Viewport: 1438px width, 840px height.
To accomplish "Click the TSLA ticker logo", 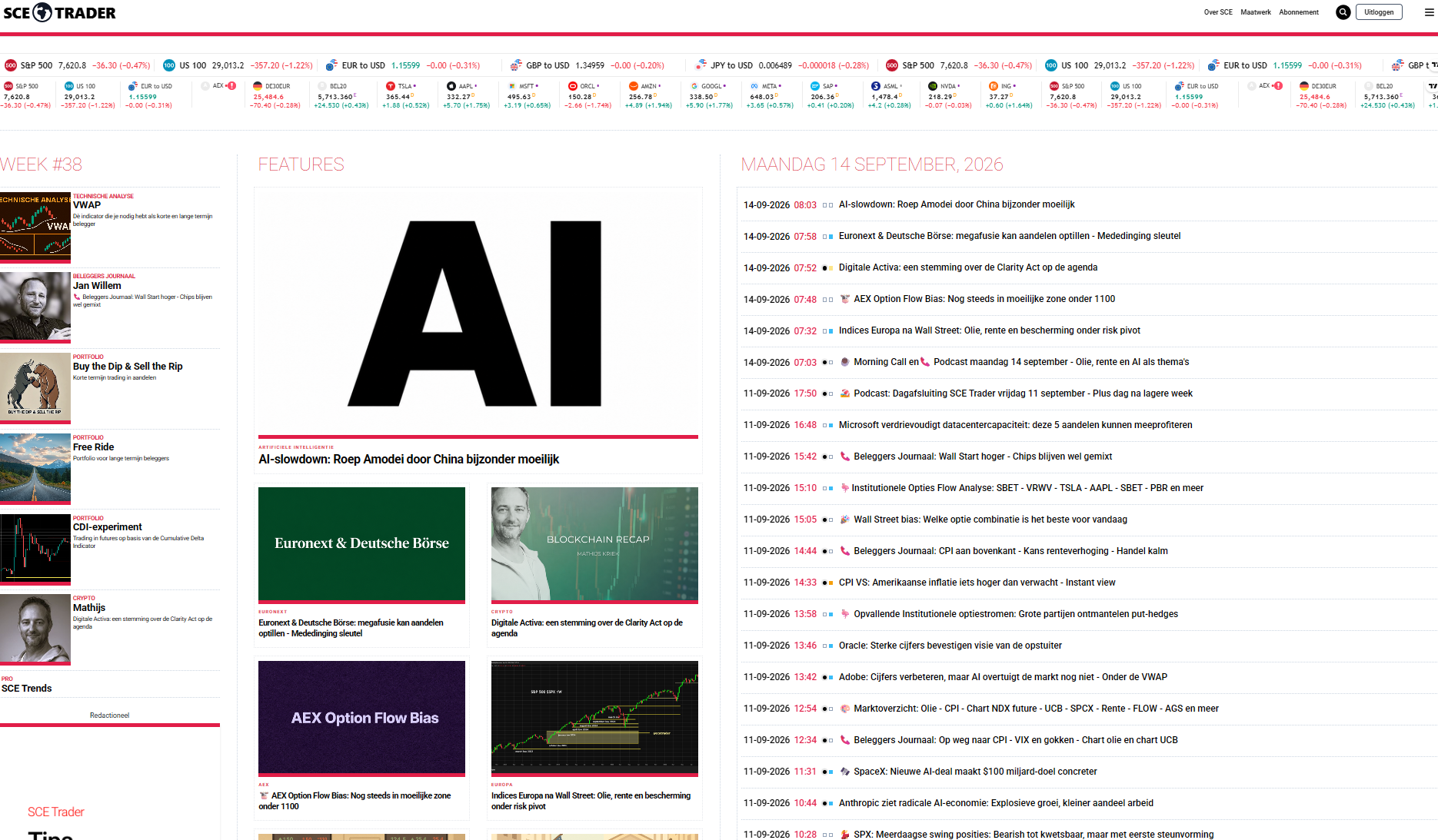I will coord(391,86).
